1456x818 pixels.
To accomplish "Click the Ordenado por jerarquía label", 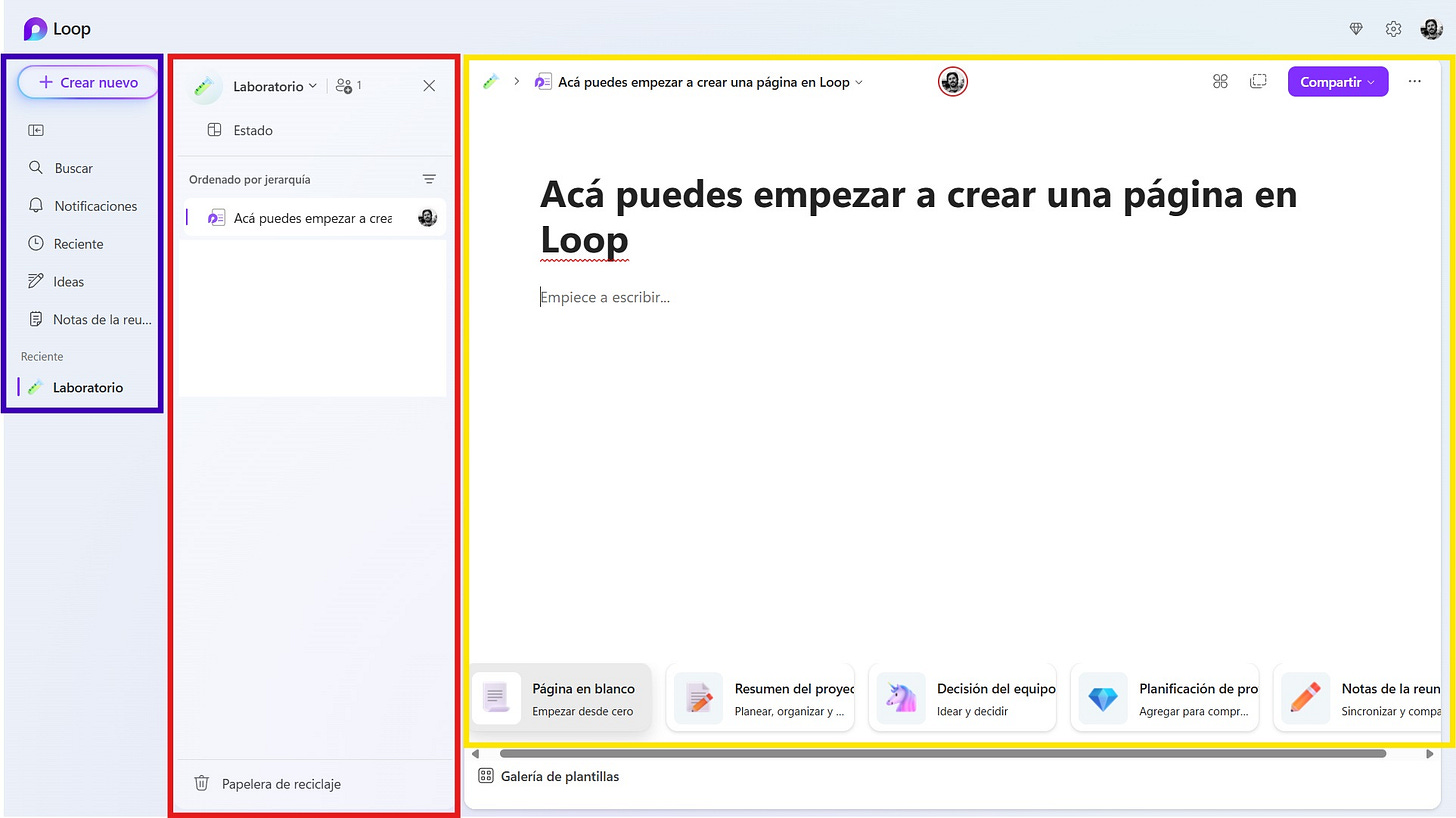I will [x=249, y=180].
